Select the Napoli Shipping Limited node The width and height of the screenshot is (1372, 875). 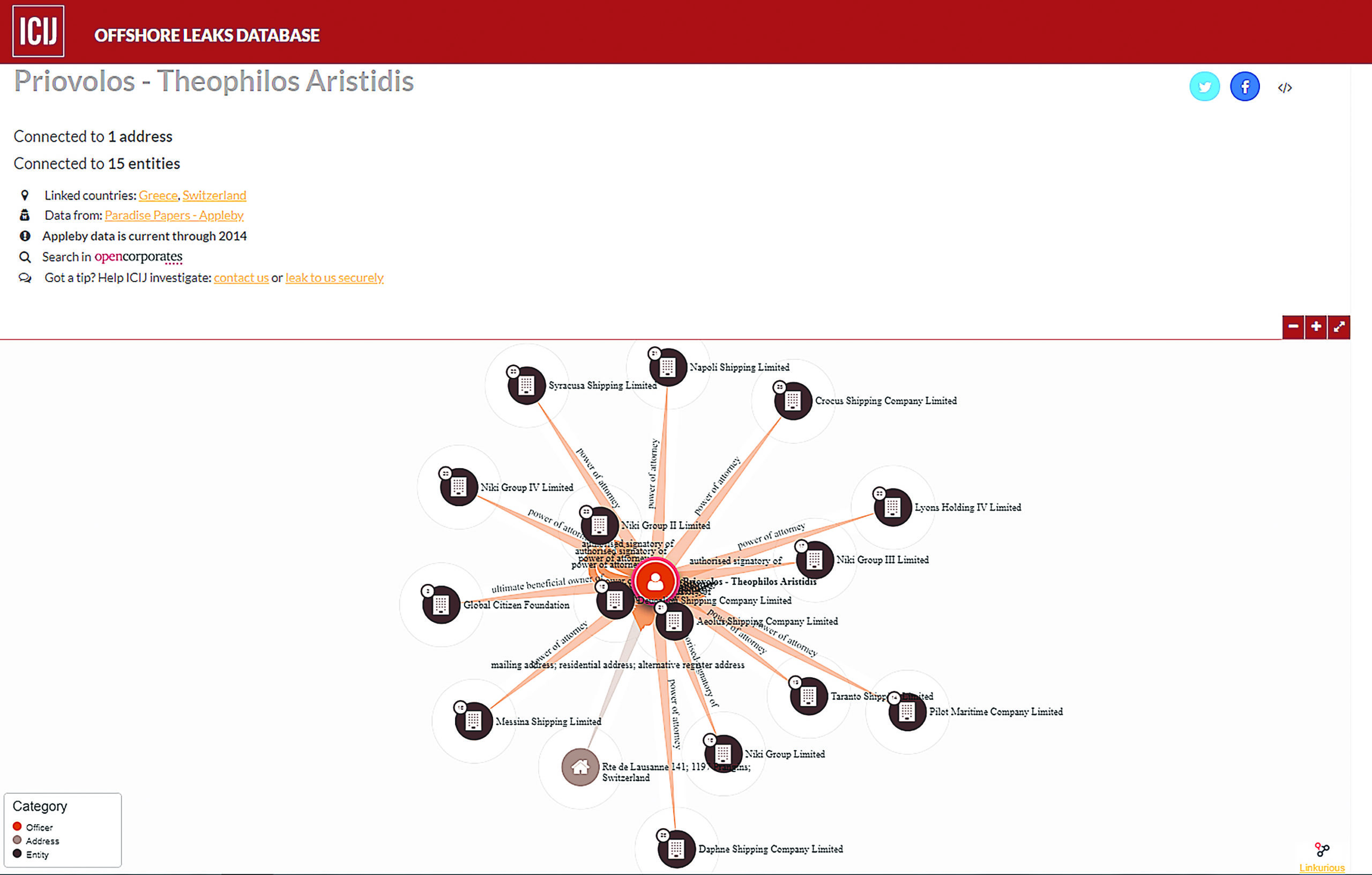pos(667,367)
